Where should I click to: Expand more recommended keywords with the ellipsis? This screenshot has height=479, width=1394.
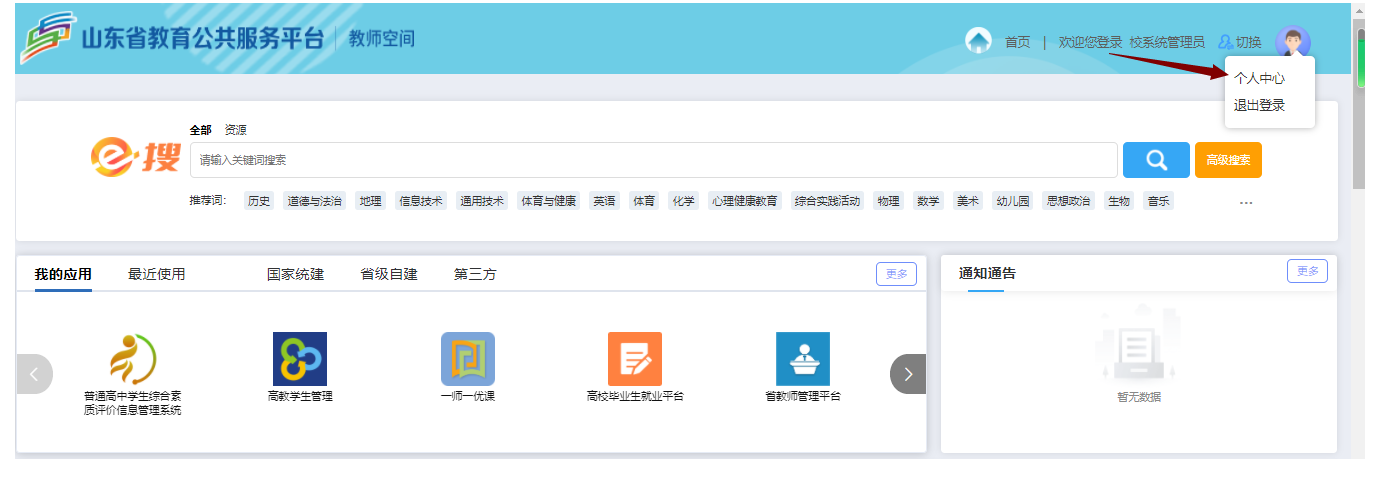click(1246, 202)
